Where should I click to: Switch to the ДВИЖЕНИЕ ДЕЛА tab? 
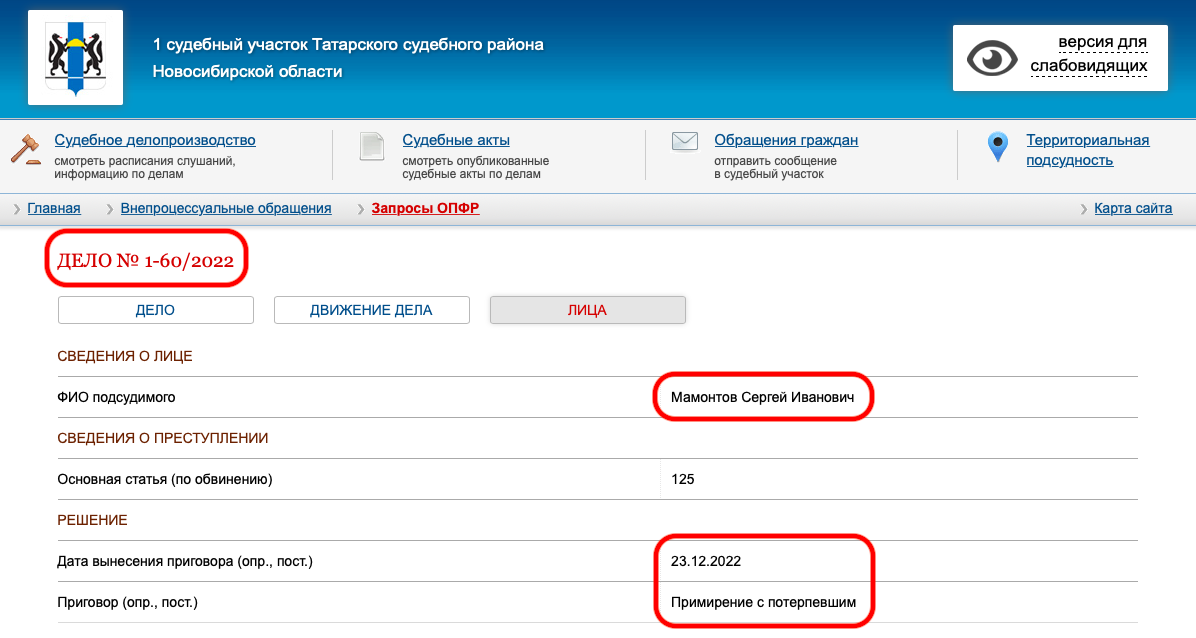pyautogui.click(x=371, y=310)
